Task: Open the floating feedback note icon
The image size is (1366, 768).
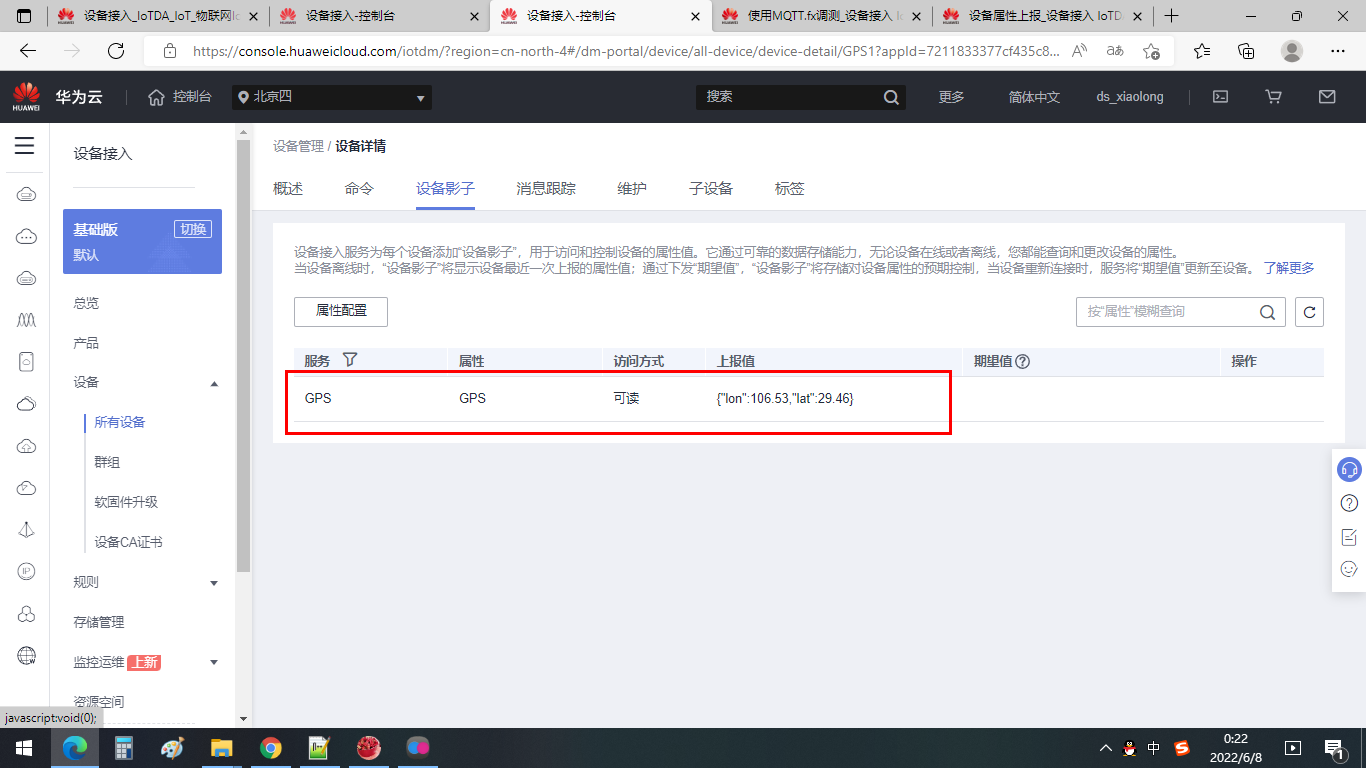Action: (1349, 537)
